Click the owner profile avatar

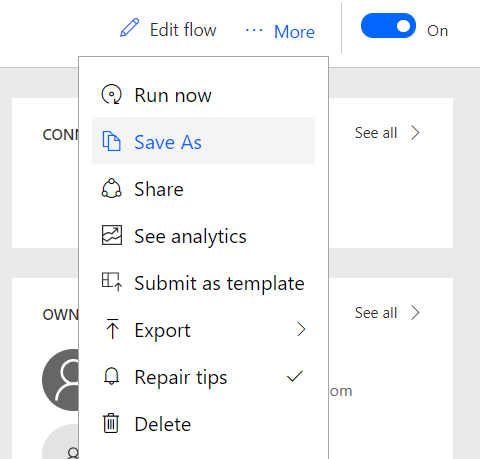[x=61, y=380]
